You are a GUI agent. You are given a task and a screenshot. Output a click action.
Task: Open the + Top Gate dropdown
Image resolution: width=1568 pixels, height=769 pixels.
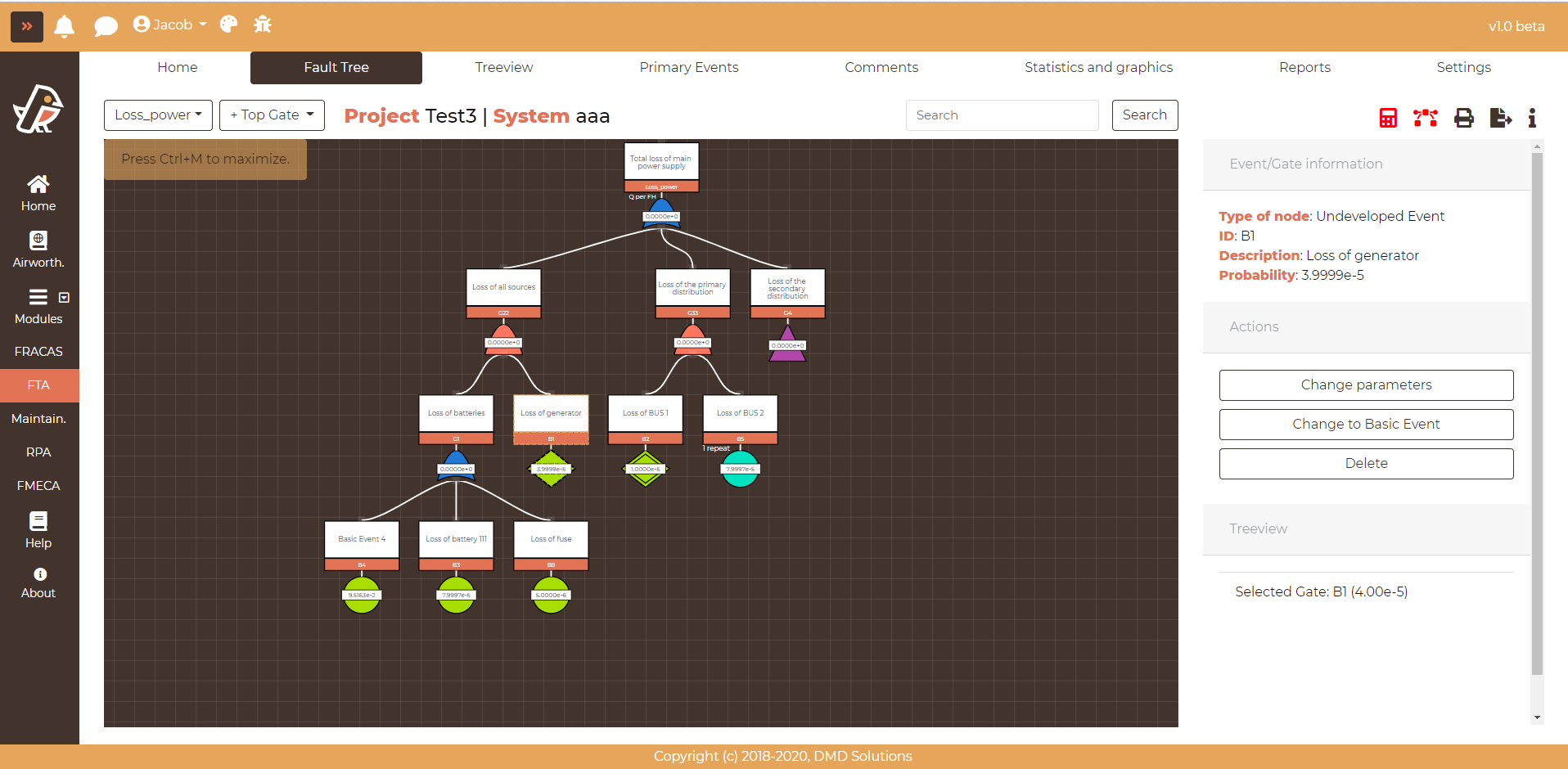point(272,115)
